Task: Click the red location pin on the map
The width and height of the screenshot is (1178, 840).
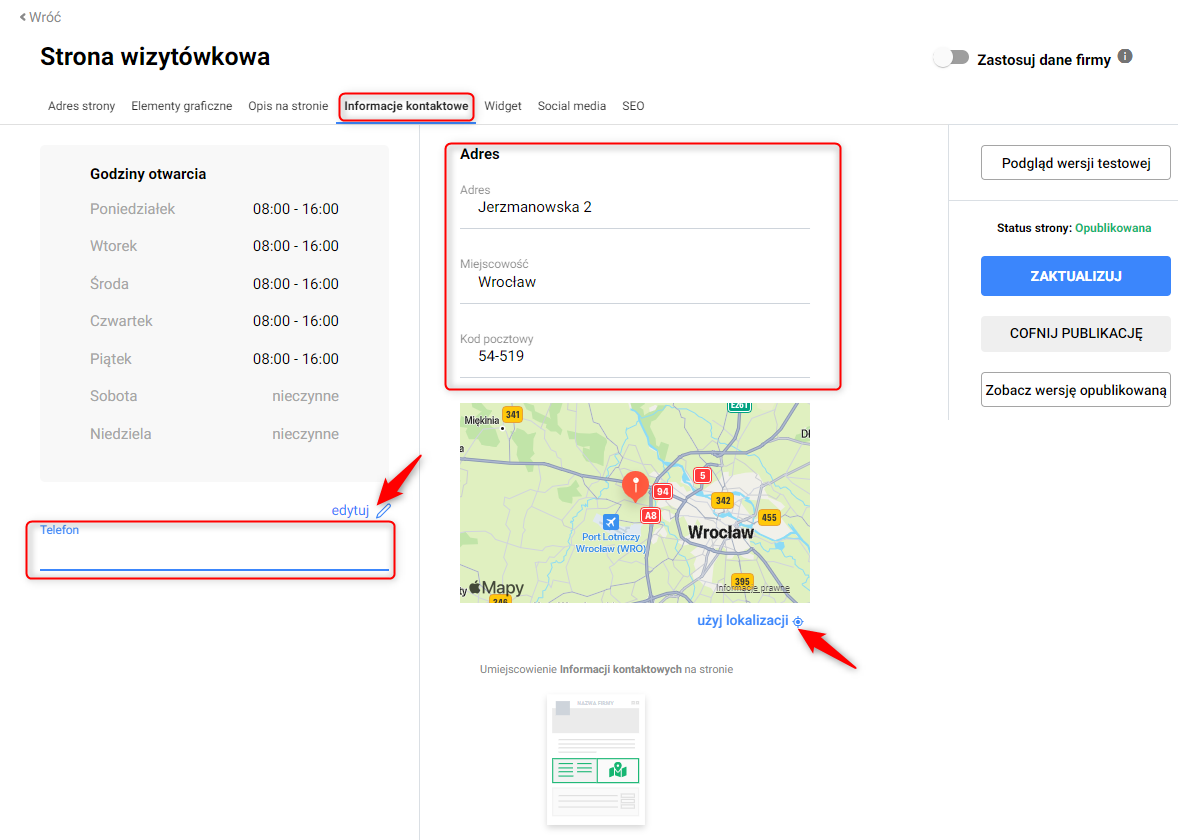Action: tap(634, 486)
